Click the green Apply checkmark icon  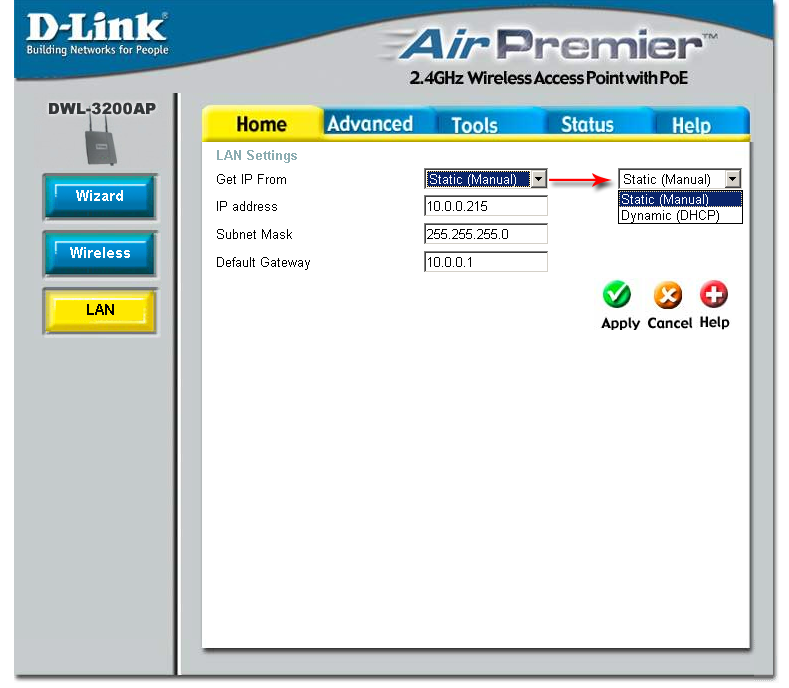[616, 294]
